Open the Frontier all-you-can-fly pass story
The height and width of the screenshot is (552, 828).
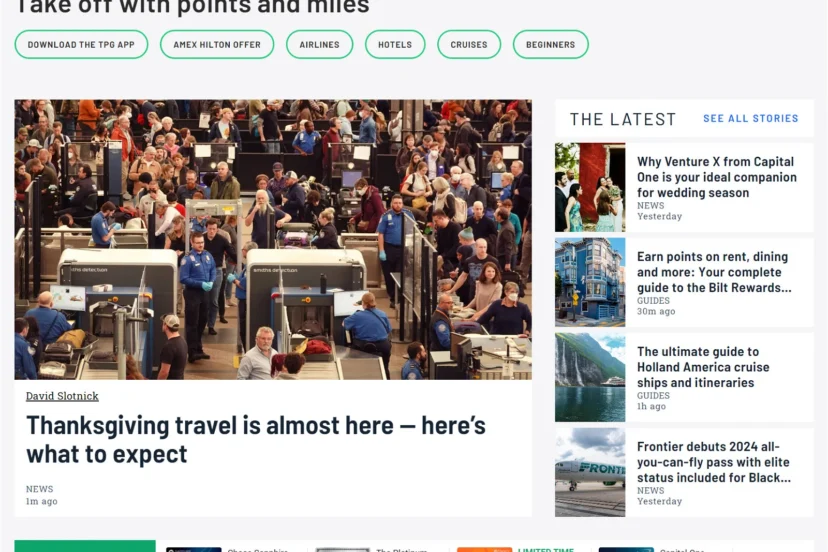[713, 462]
